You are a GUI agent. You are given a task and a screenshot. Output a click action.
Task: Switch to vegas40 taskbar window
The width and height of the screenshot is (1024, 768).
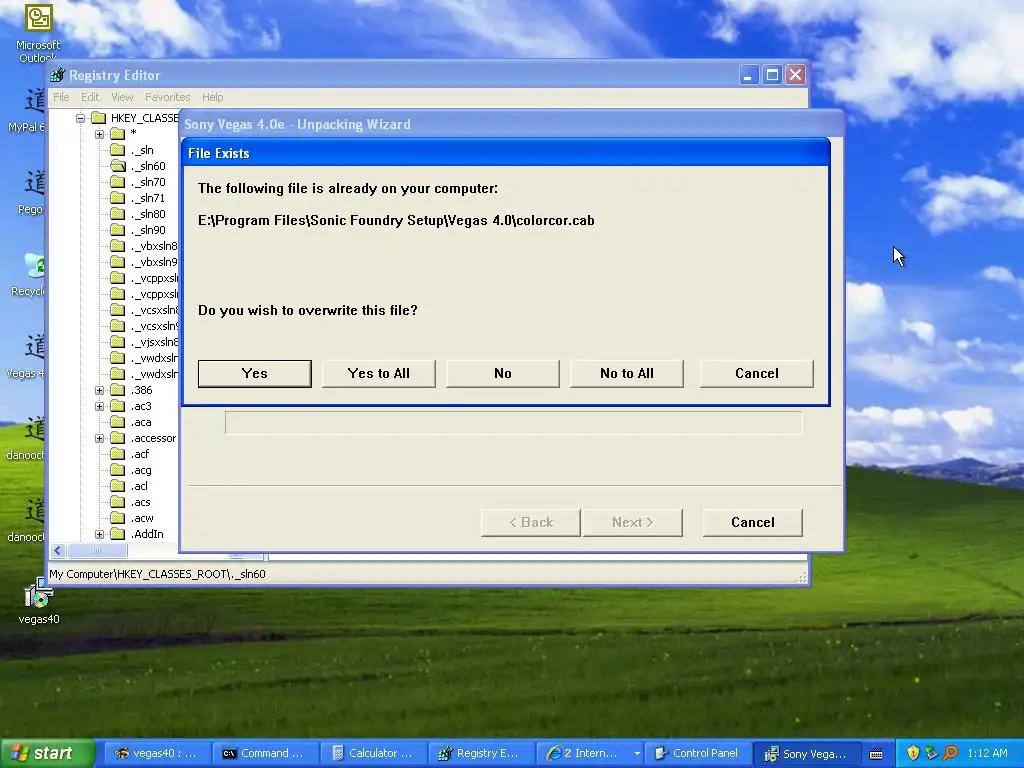tap(157, 754)
